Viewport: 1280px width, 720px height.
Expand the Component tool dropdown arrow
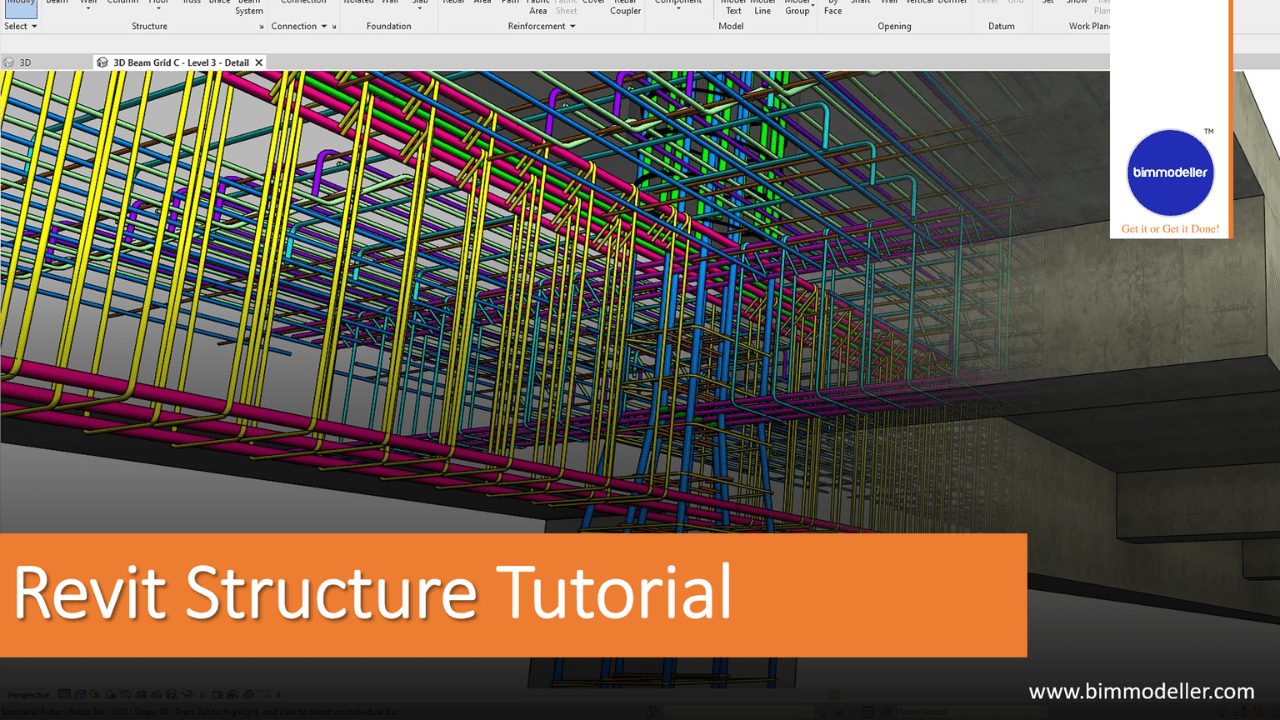678,9
